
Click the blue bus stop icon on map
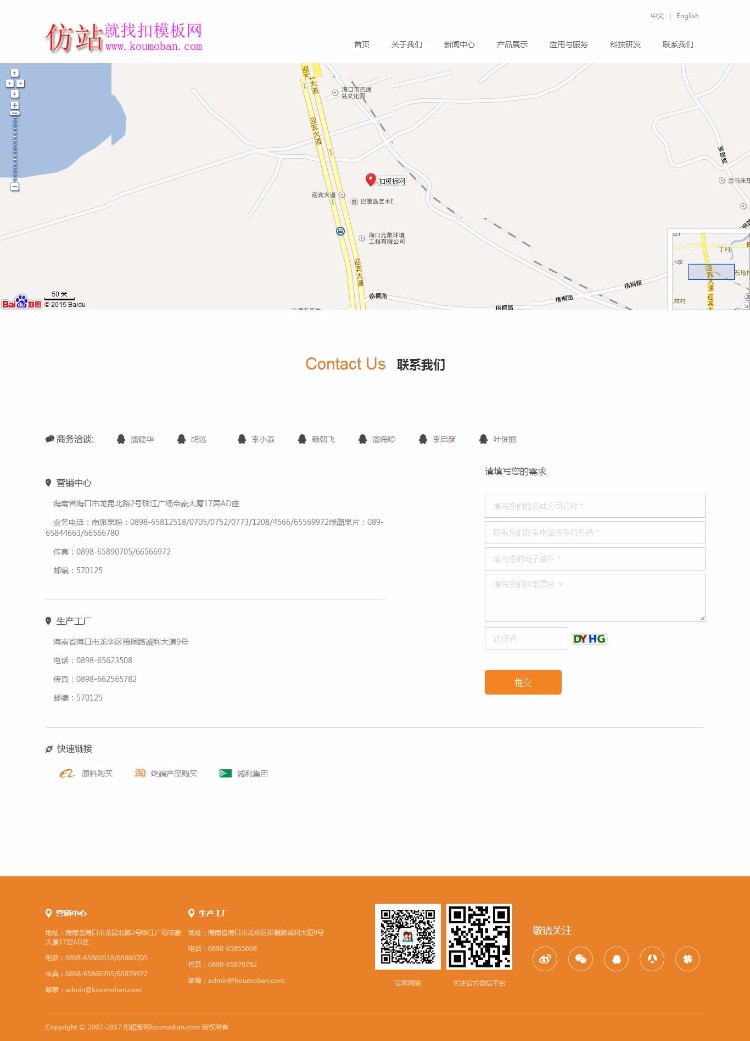(340, 231)
